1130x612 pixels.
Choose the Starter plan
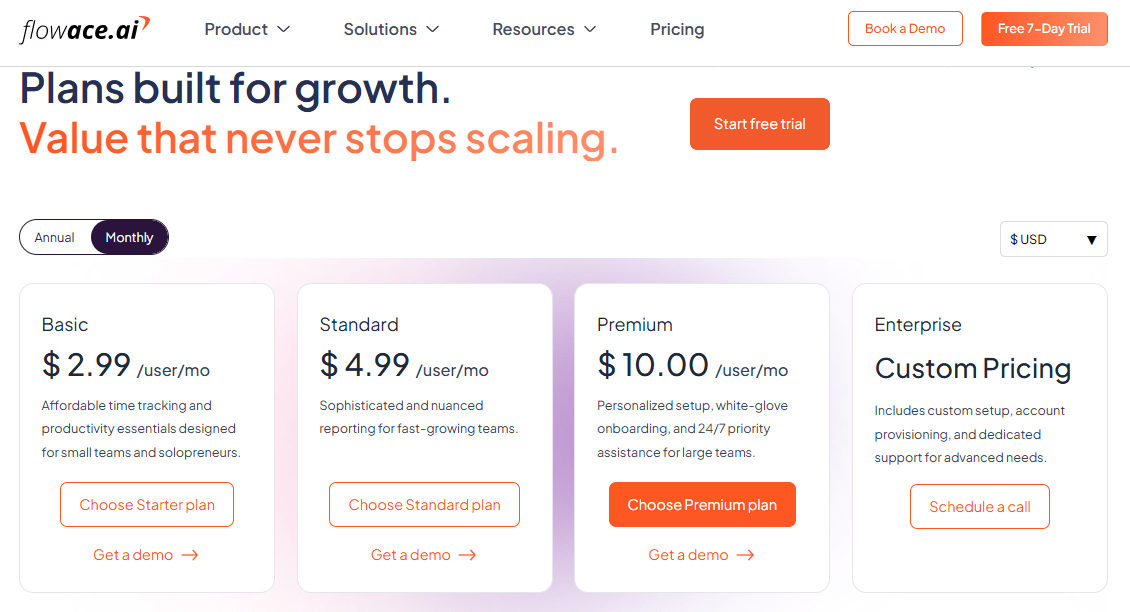tap(146, 504)
